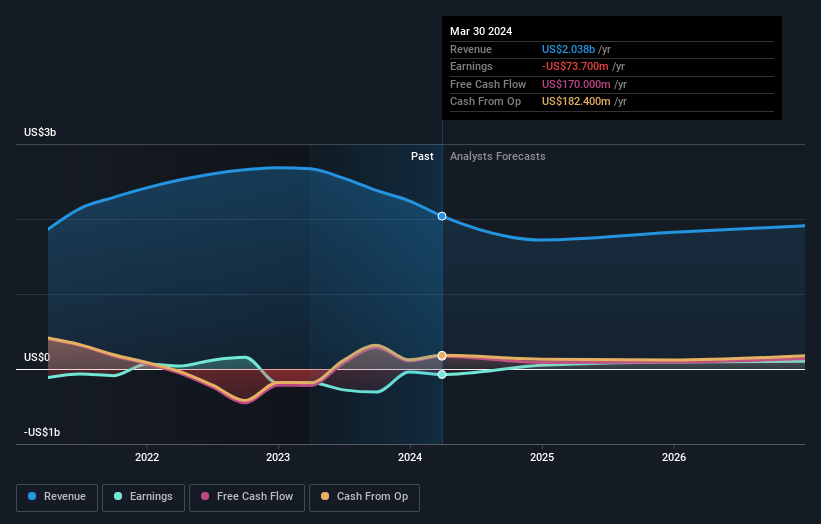Click the -US$73.700m earnings value
821x524 pixels.
(x=575, y=66)
